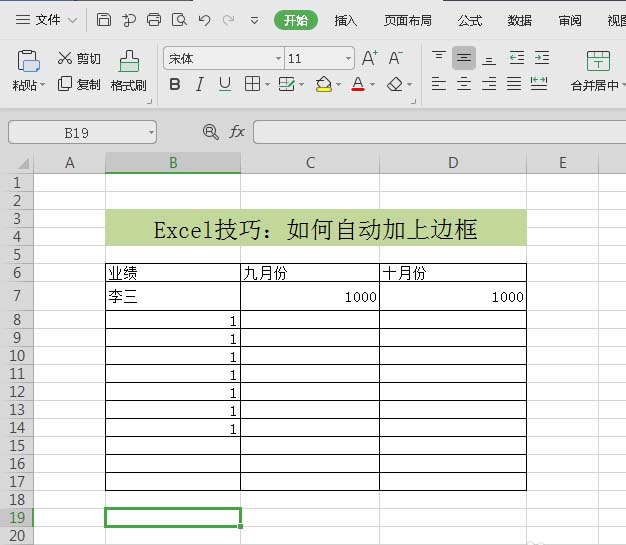Click the Paste clipboard icon
The image size is (626, 545).
coord(28,61)
